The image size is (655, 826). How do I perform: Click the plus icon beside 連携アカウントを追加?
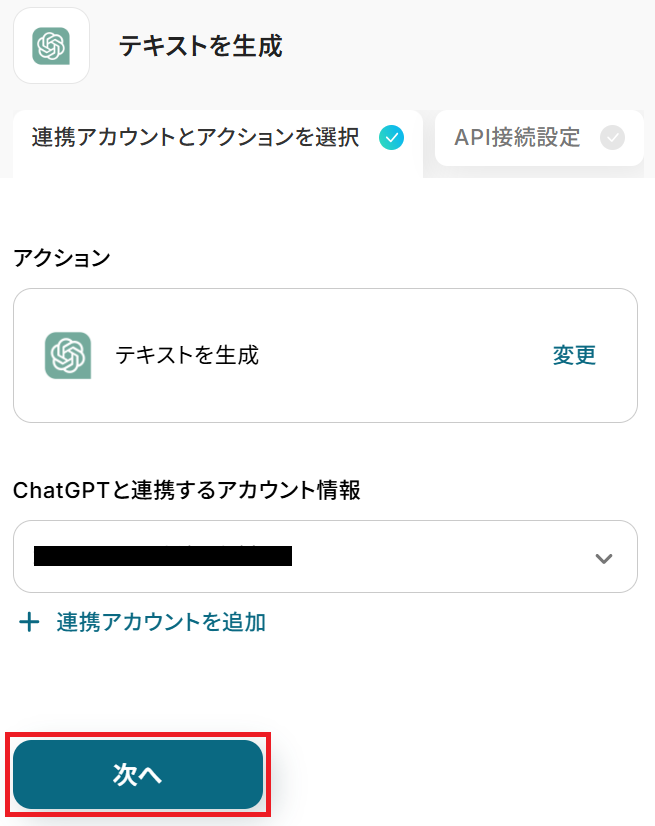(29, 622)
